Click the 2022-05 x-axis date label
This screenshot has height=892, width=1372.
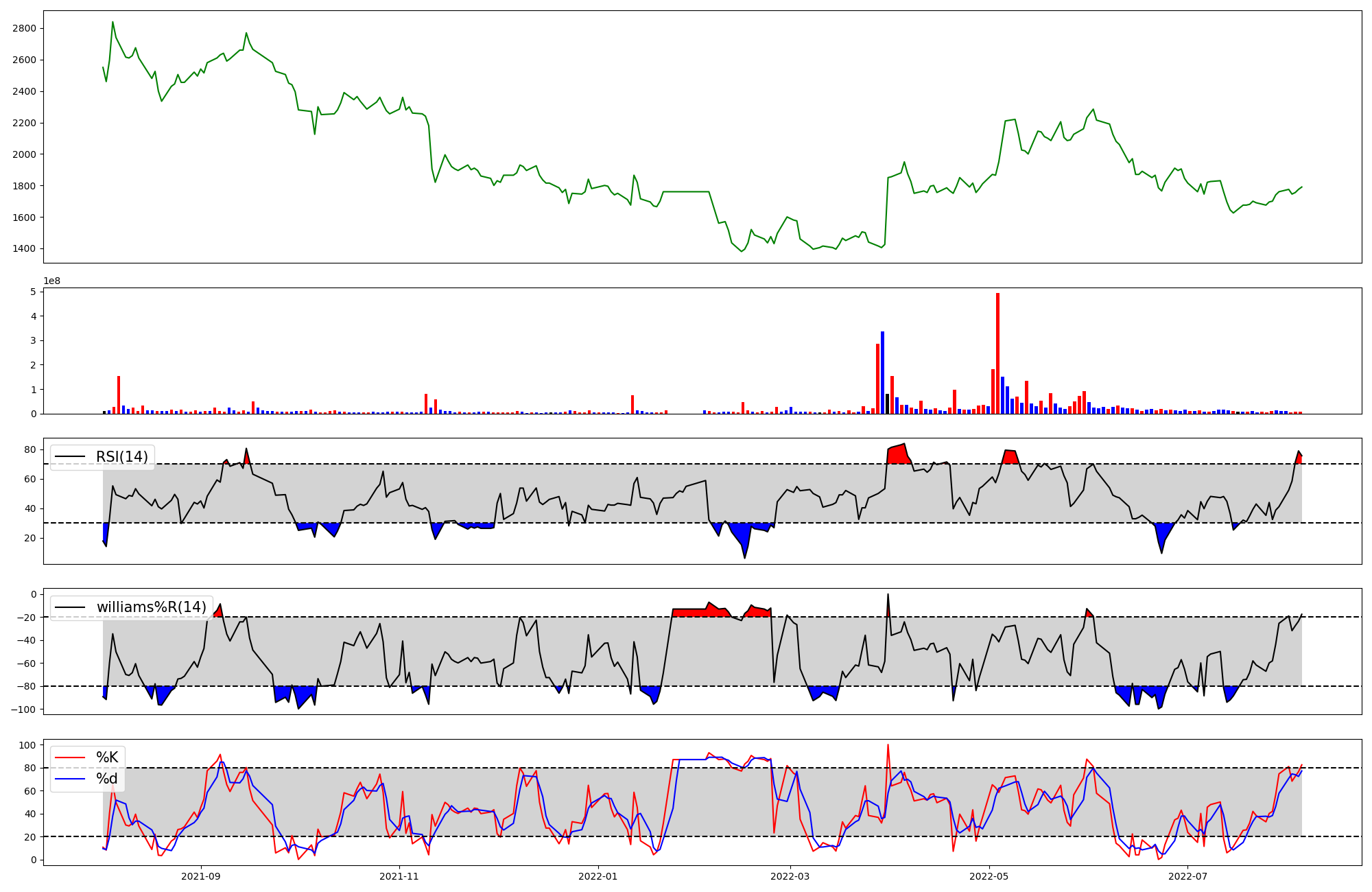[x=989, y=876]
